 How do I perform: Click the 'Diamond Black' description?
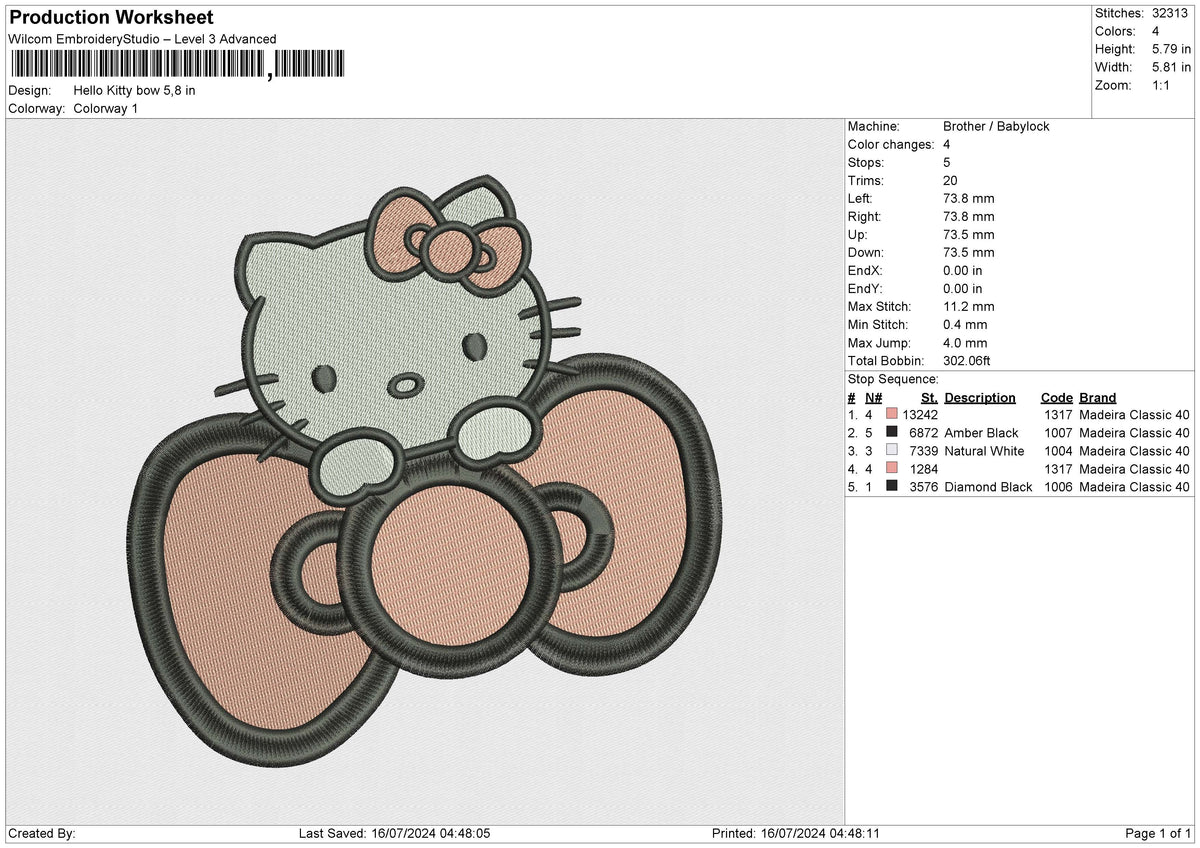pyautogui.click(x=988, y=487)
